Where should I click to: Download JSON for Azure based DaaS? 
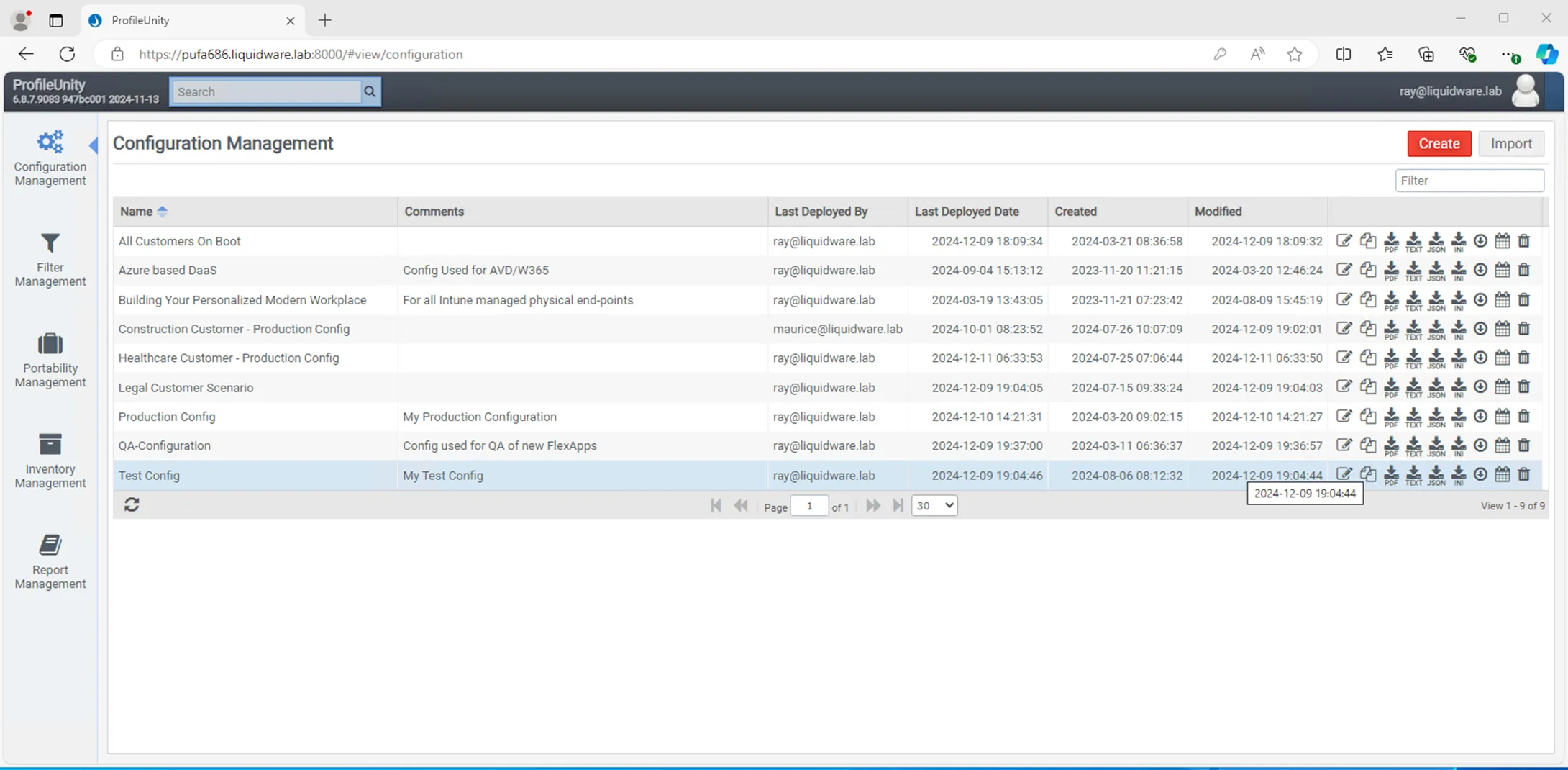pos(1436,271)
